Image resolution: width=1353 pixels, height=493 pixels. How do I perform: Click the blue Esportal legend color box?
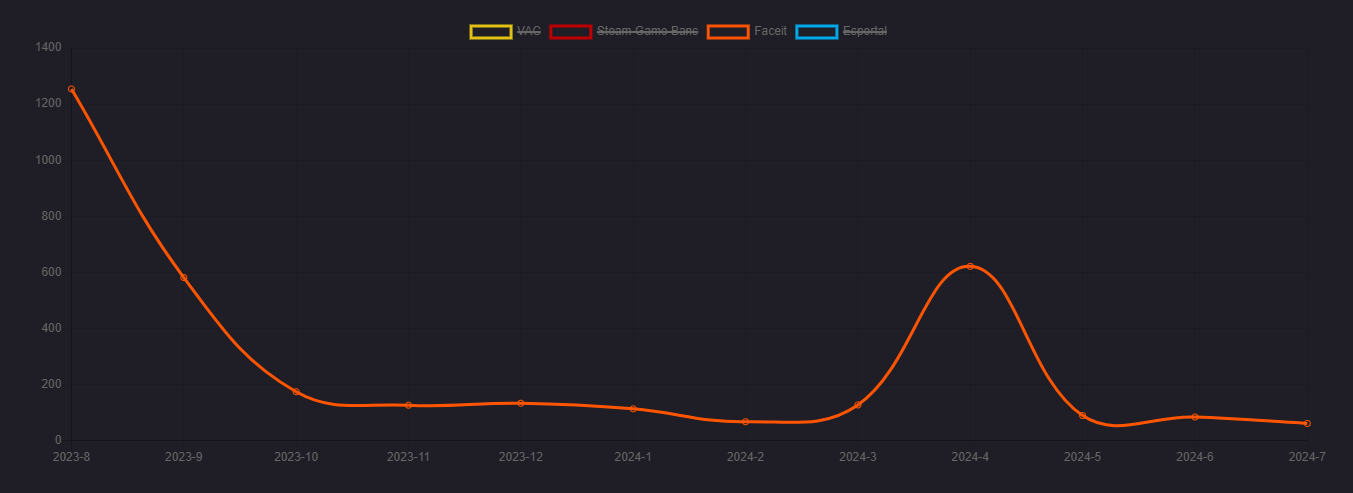pos(816,31)
